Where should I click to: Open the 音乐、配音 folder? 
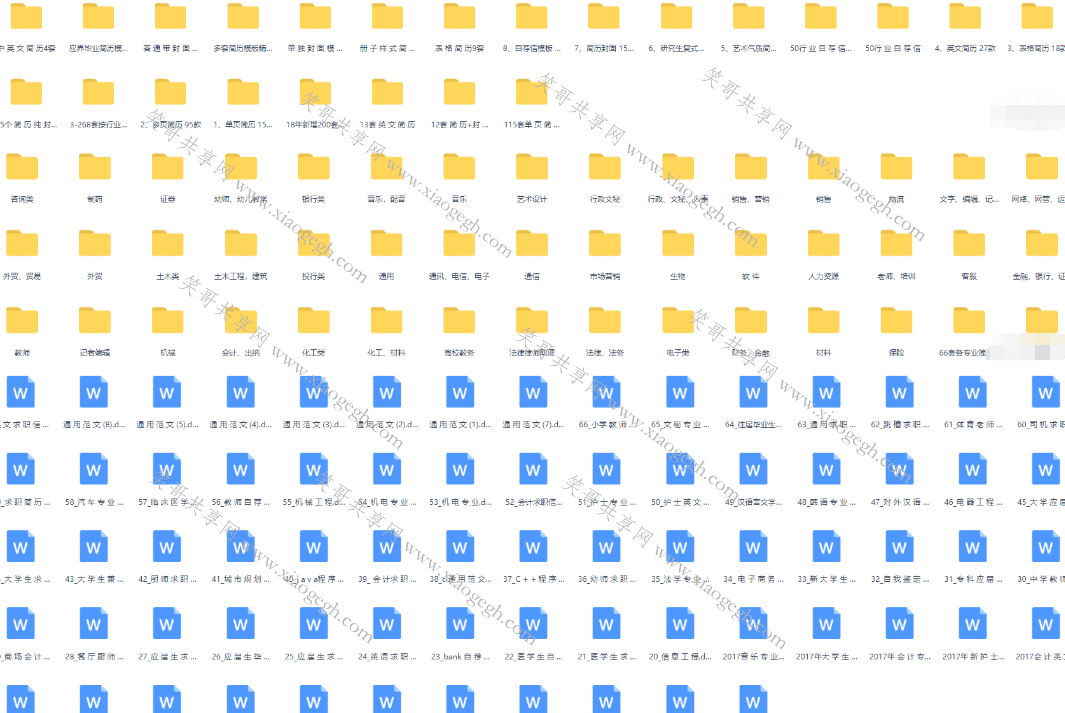tap(386, 167)
